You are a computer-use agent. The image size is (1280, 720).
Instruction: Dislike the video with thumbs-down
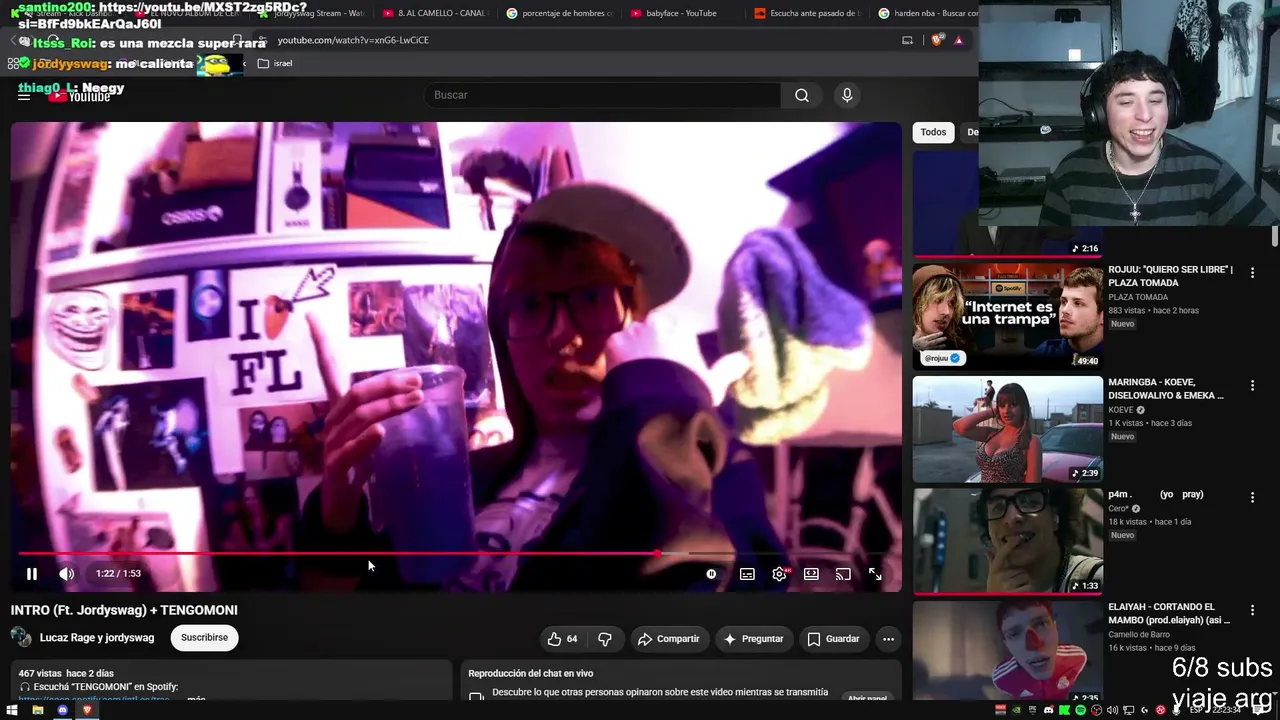[x=605, y=639]
